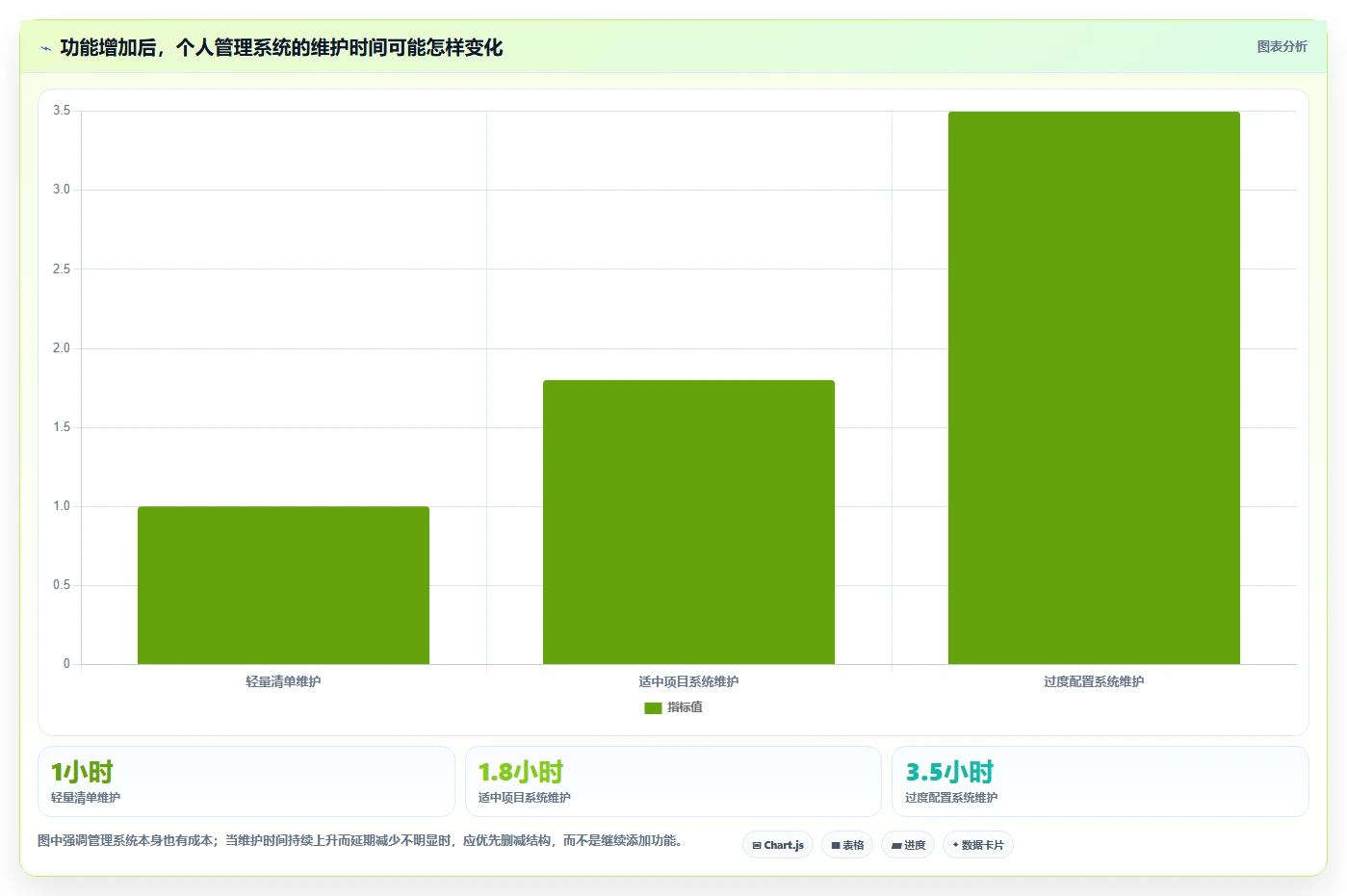The width and height of the screenshot is (1347, 896).
Task: Click the 2.0 y-axis tick label
Action: [62, 348]
